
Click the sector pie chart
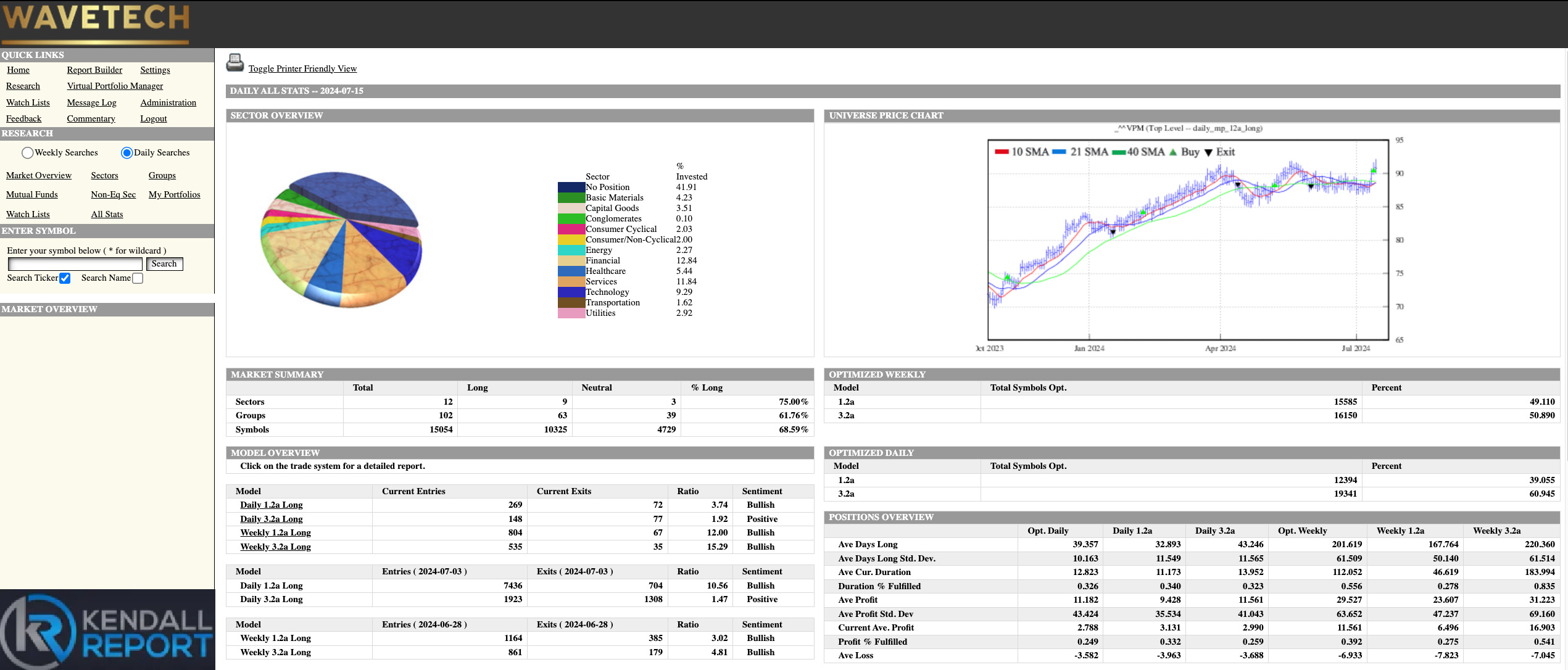[x=342, y=239]
